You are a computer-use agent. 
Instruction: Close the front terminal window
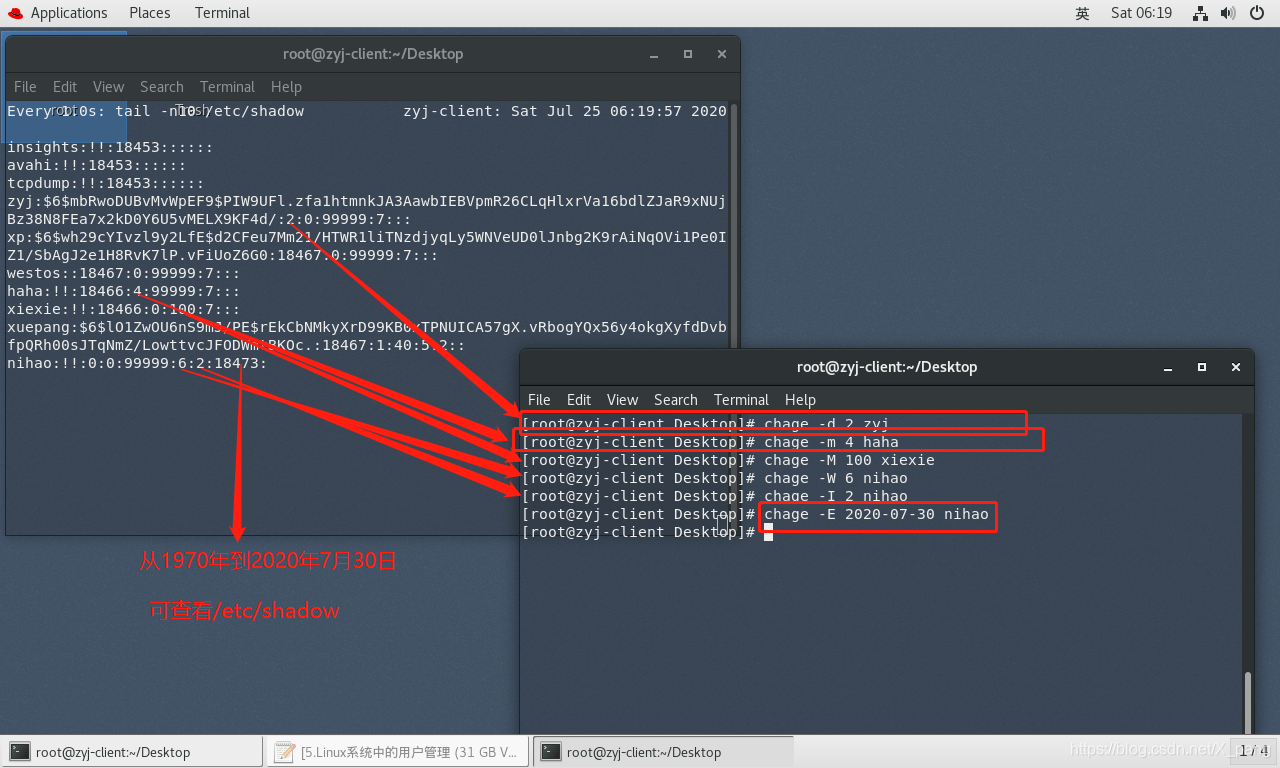(1234, 367)
